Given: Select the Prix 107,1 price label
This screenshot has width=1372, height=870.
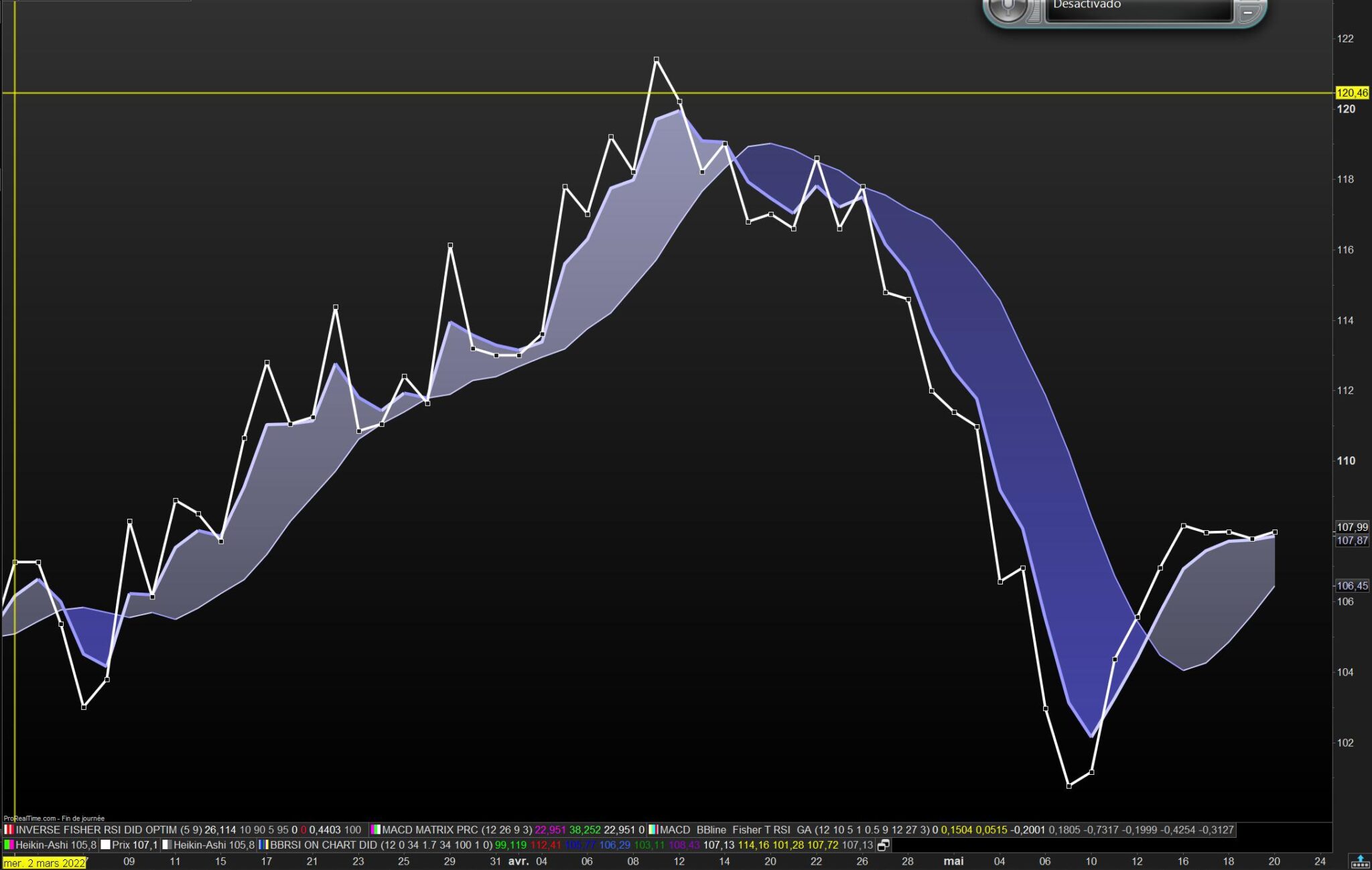Looking at the screenshot, I should (x=134, y=845).
